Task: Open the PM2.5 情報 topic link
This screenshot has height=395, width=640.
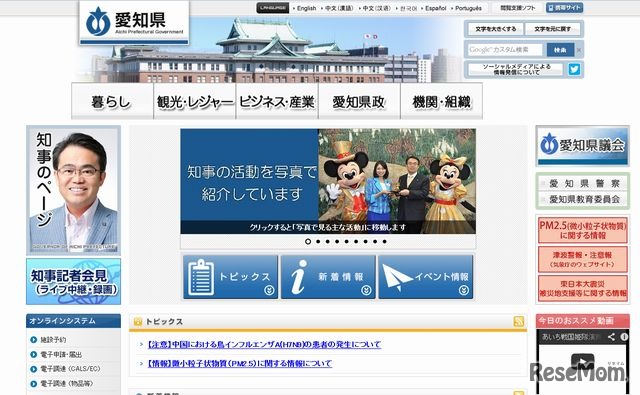Action: [x=239, y=363]
